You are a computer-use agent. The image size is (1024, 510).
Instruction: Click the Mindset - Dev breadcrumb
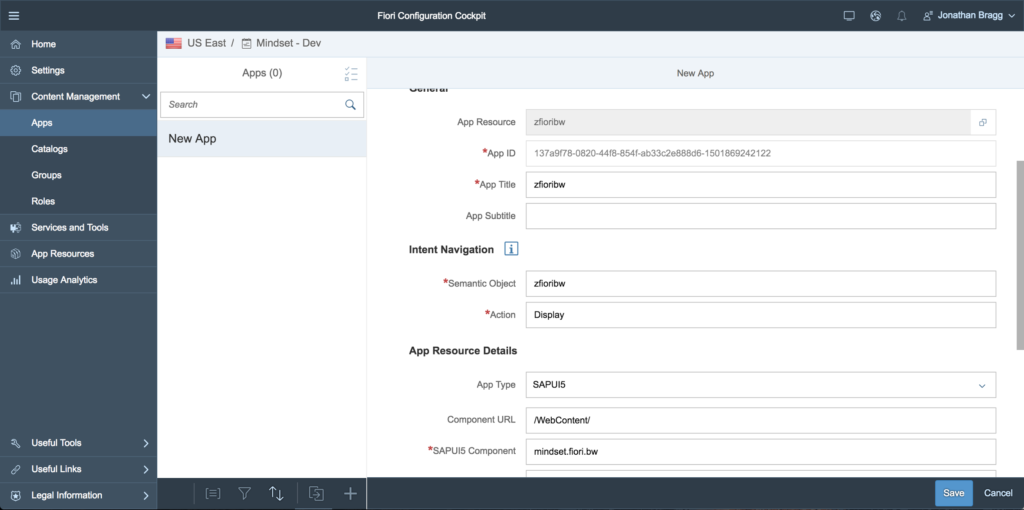coord(288,44)
